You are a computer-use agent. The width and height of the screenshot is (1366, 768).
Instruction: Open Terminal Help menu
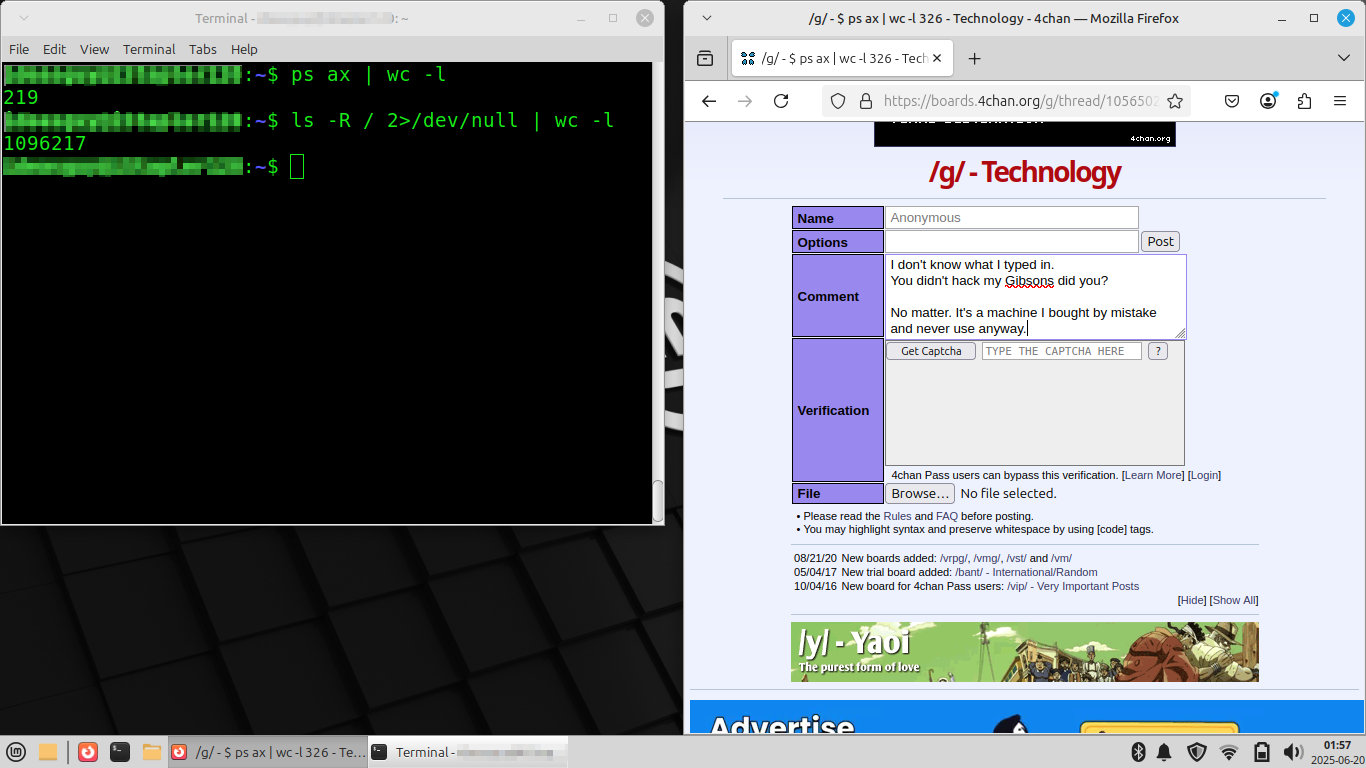[244, 49]
